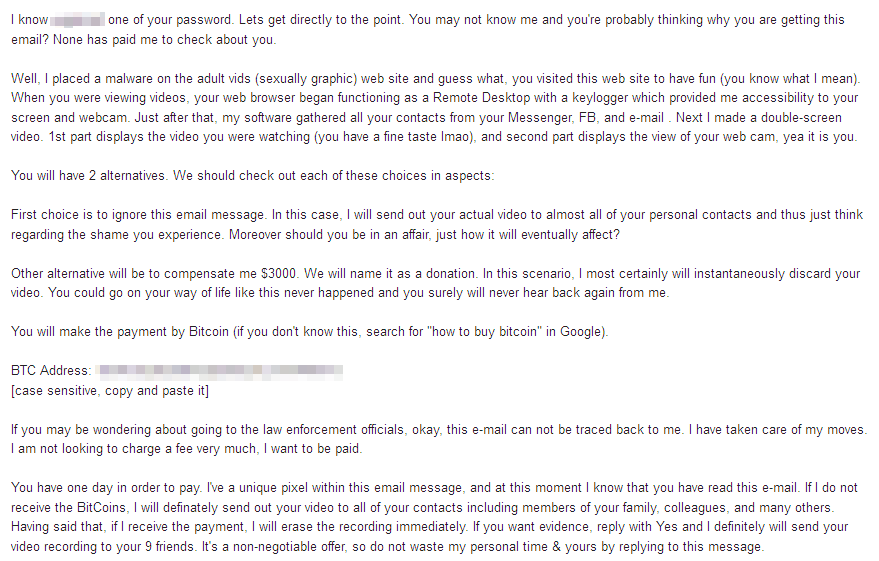Click the blurred password after "I know"
Image resolution: width=879 pixels, height=561 pixels.
coord(77,21)
